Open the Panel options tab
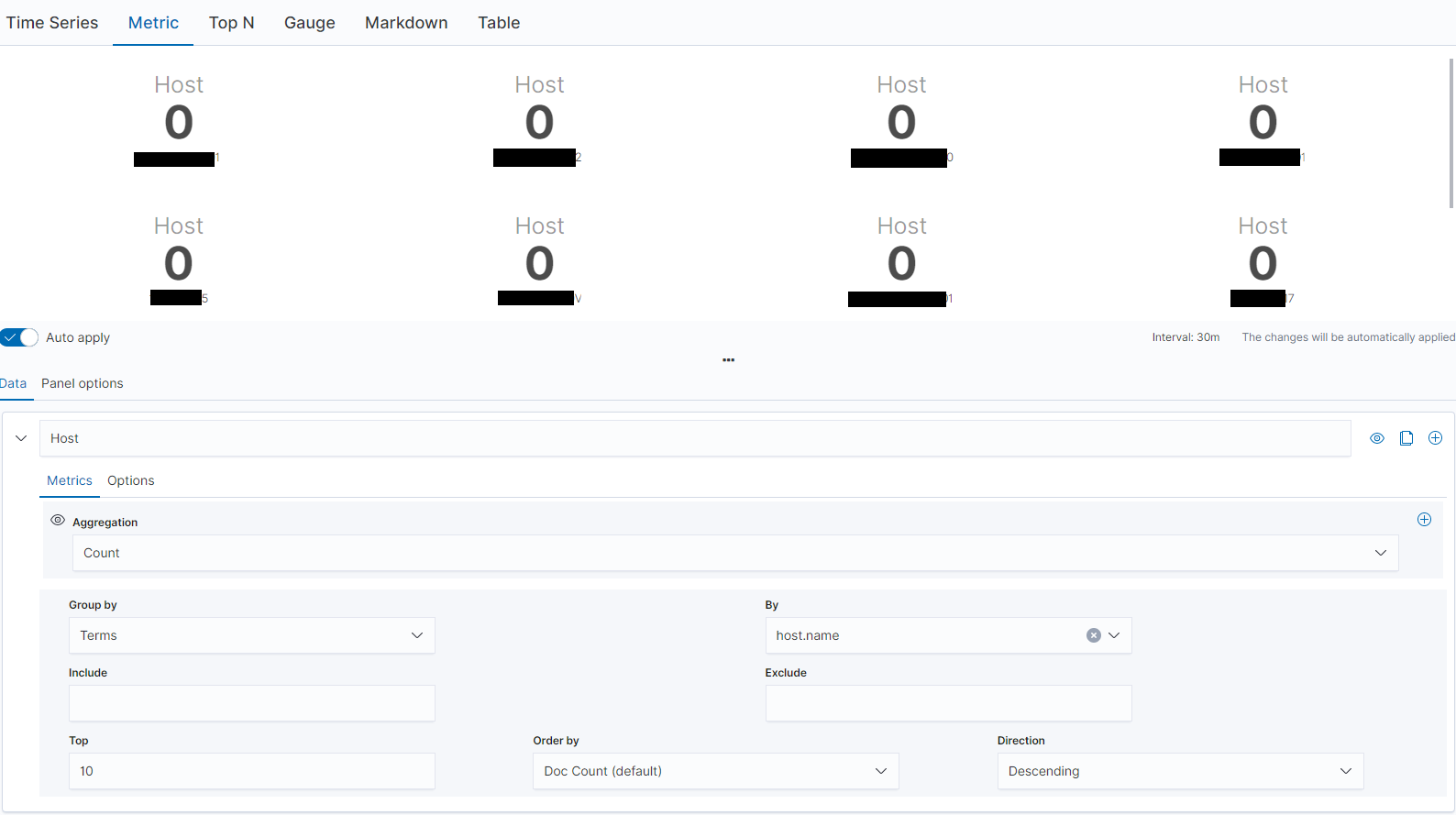This screenshot has height=815, width=1456. tap(83, 383)
